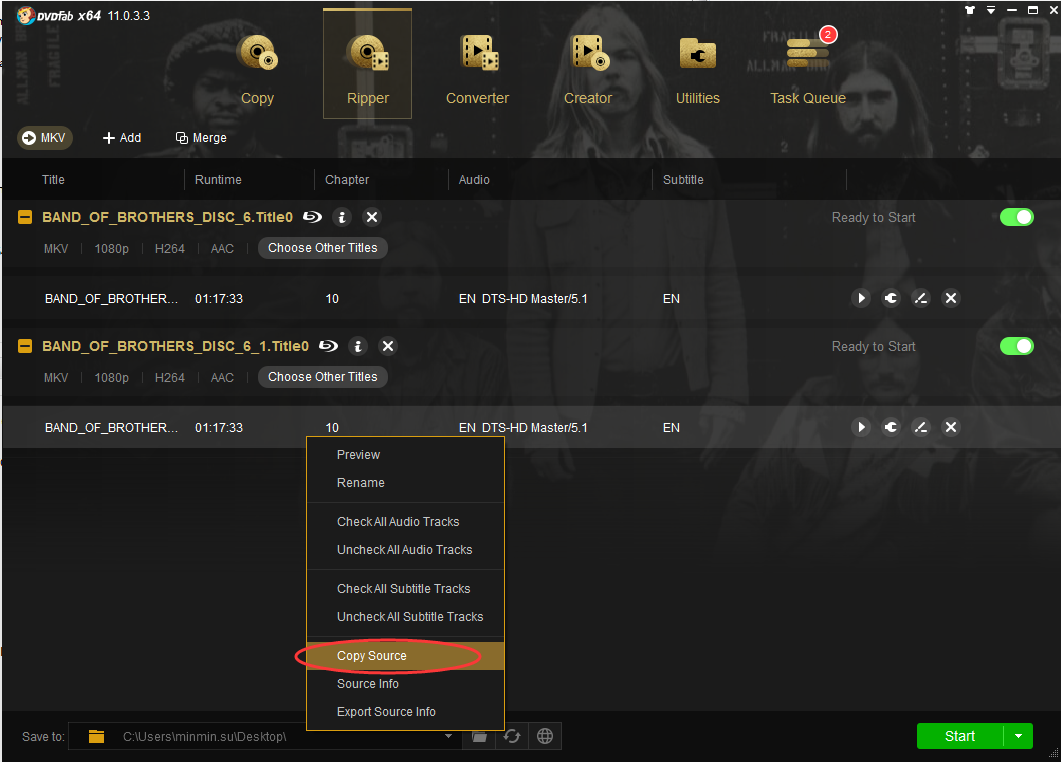Open the Start button dropdown arrow
Viewport: 1061px width, 762px height.
coord(1018,736)
